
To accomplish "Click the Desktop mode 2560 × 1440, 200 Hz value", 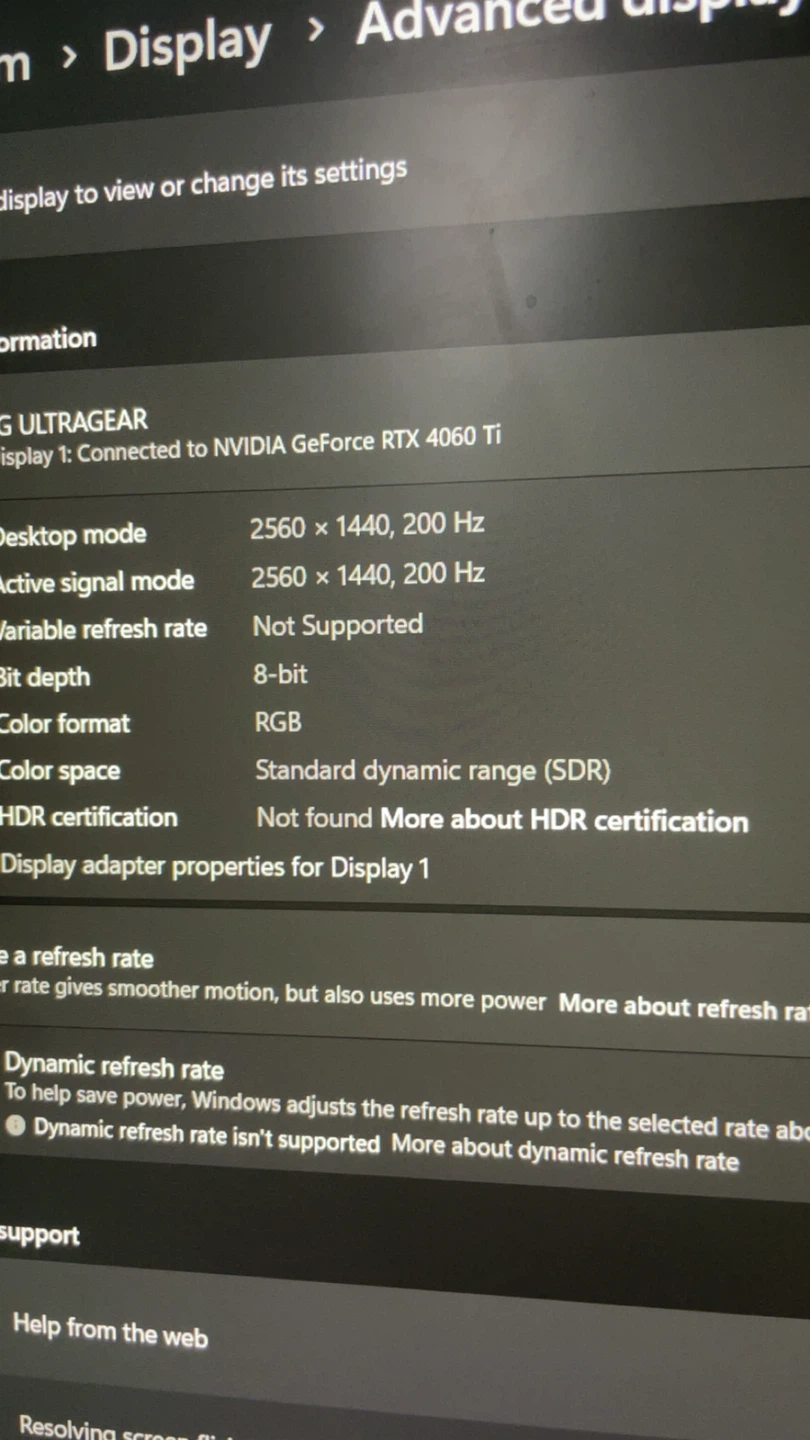I will pos(367,525).
